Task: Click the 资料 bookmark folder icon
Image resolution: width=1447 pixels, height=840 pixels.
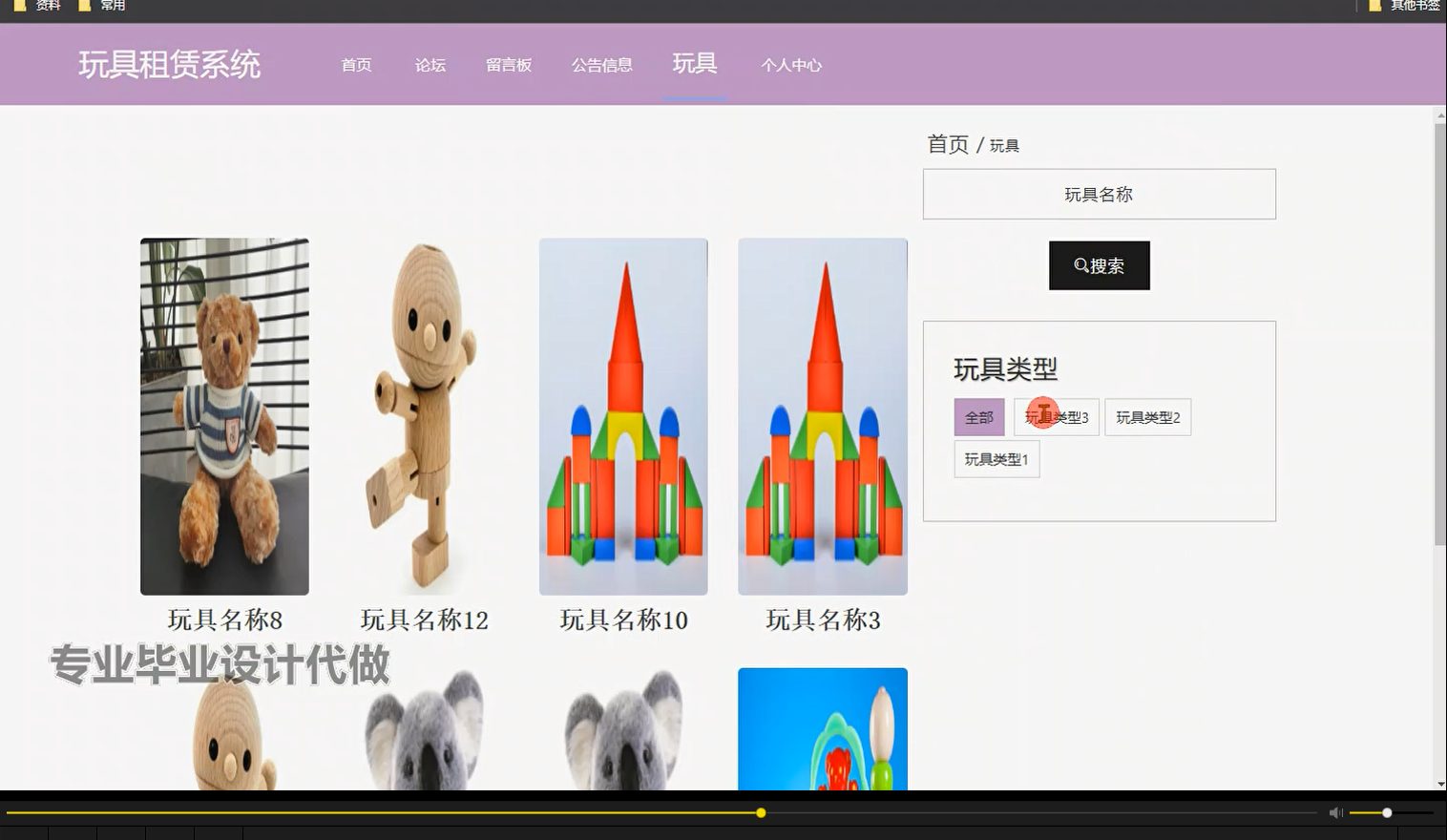Action: point(21,6)
